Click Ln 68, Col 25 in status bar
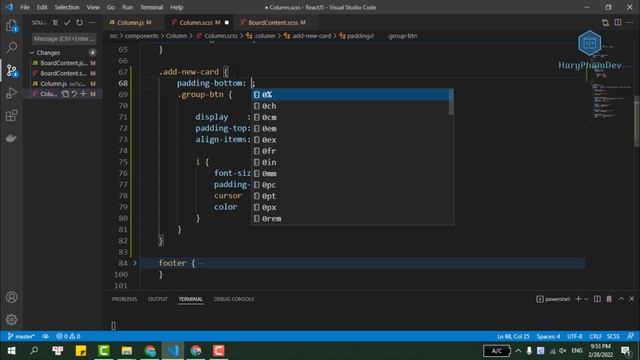 pyautogui.click(x=513, y=336)
